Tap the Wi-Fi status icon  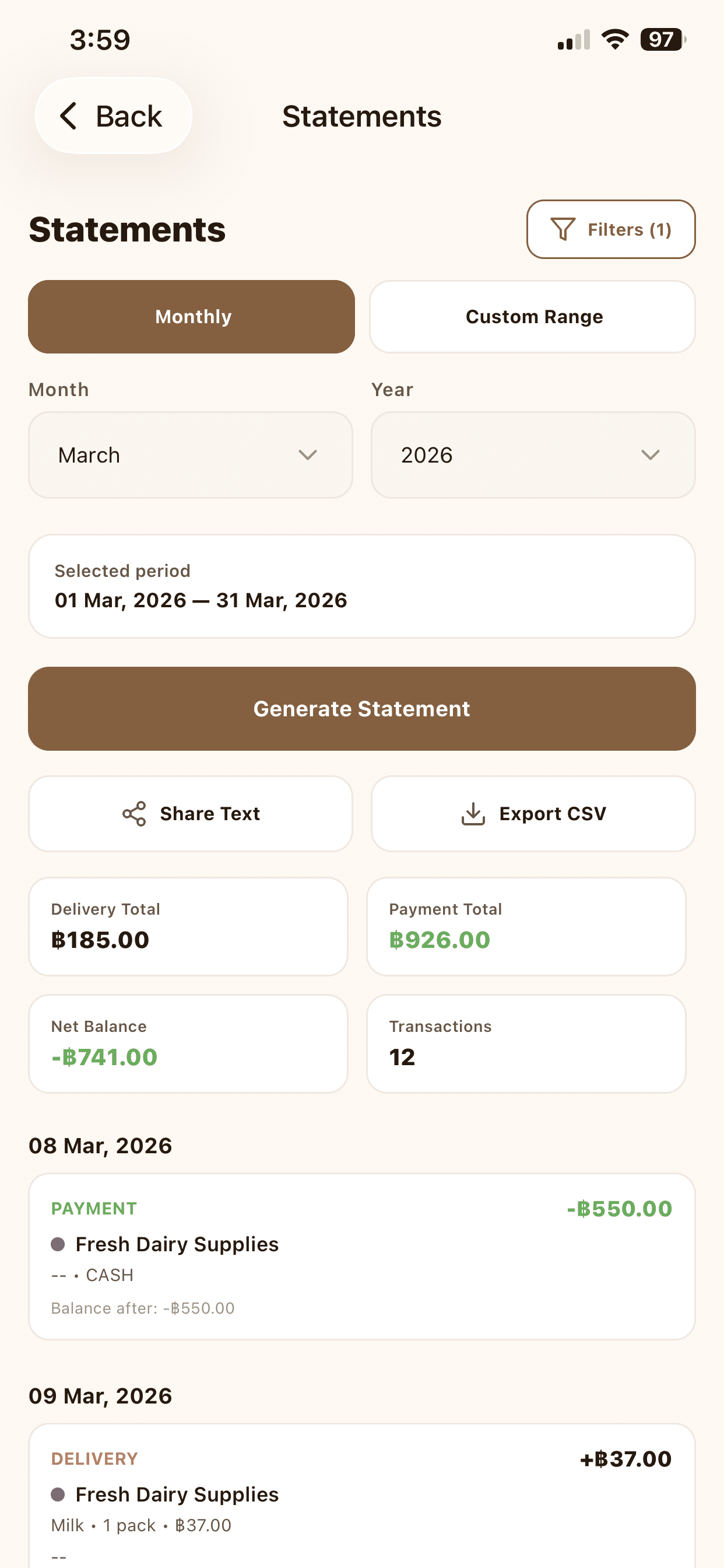point(614,40)
